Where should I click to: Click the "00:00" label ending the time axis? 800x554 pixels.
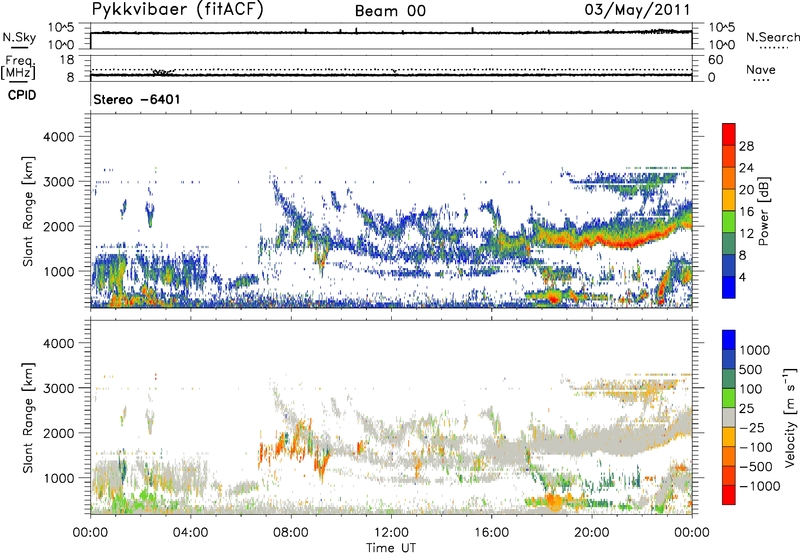click(x=692, y=533)
